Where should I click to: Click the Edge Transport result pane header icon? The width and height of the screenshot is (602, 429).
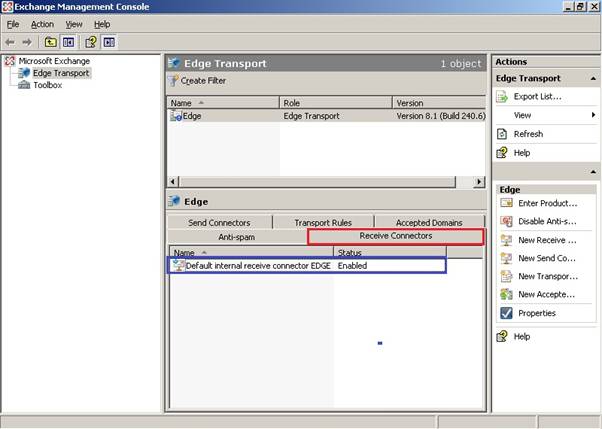tap(174, 63)
